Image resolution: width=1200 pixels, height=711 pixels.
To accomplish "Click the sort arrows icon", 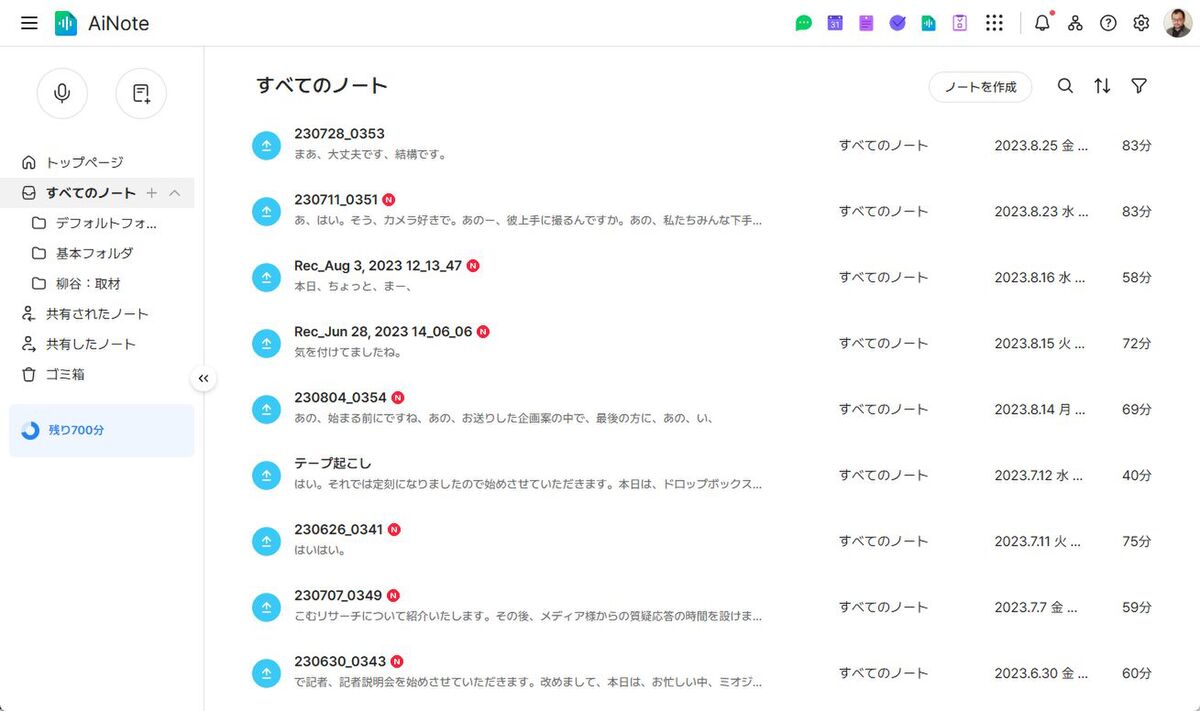I will point(1102,87).
